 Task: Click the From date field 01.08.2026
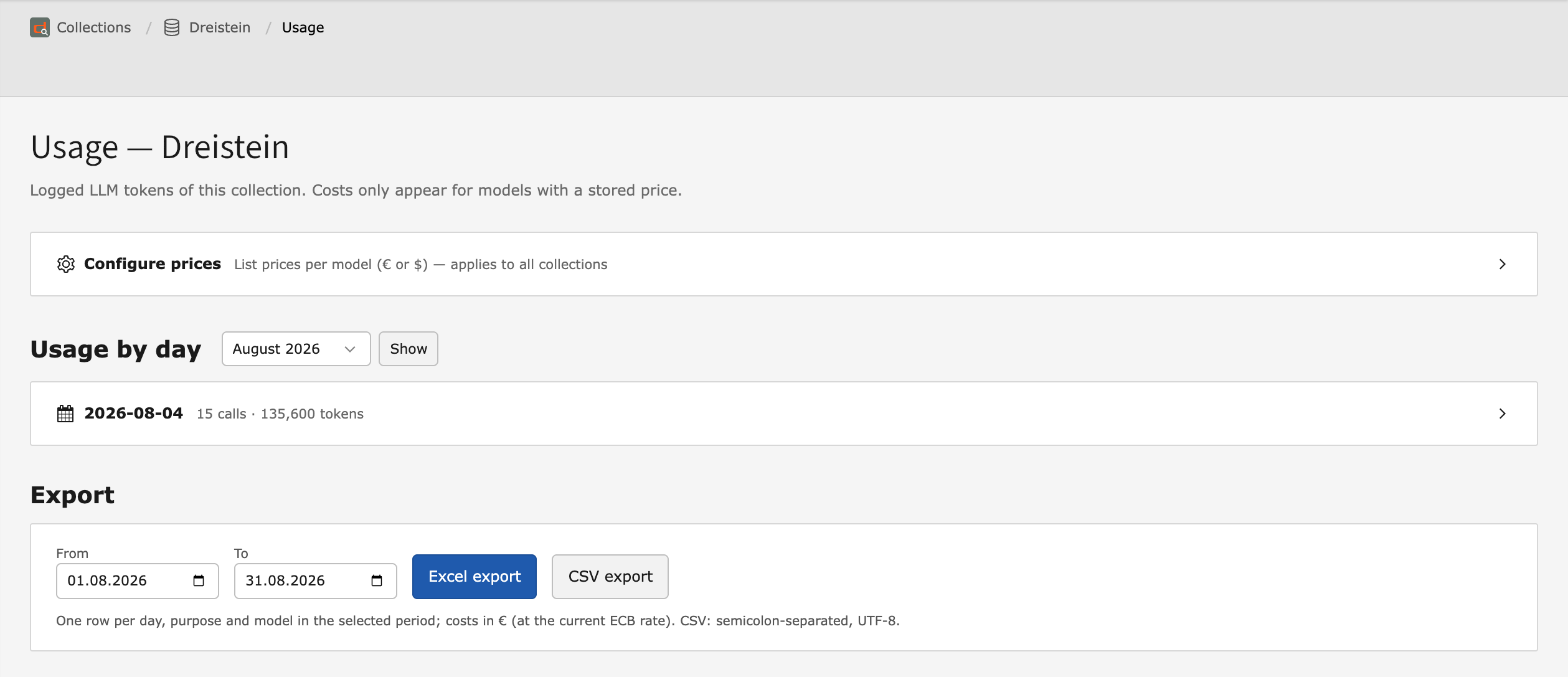138,580
